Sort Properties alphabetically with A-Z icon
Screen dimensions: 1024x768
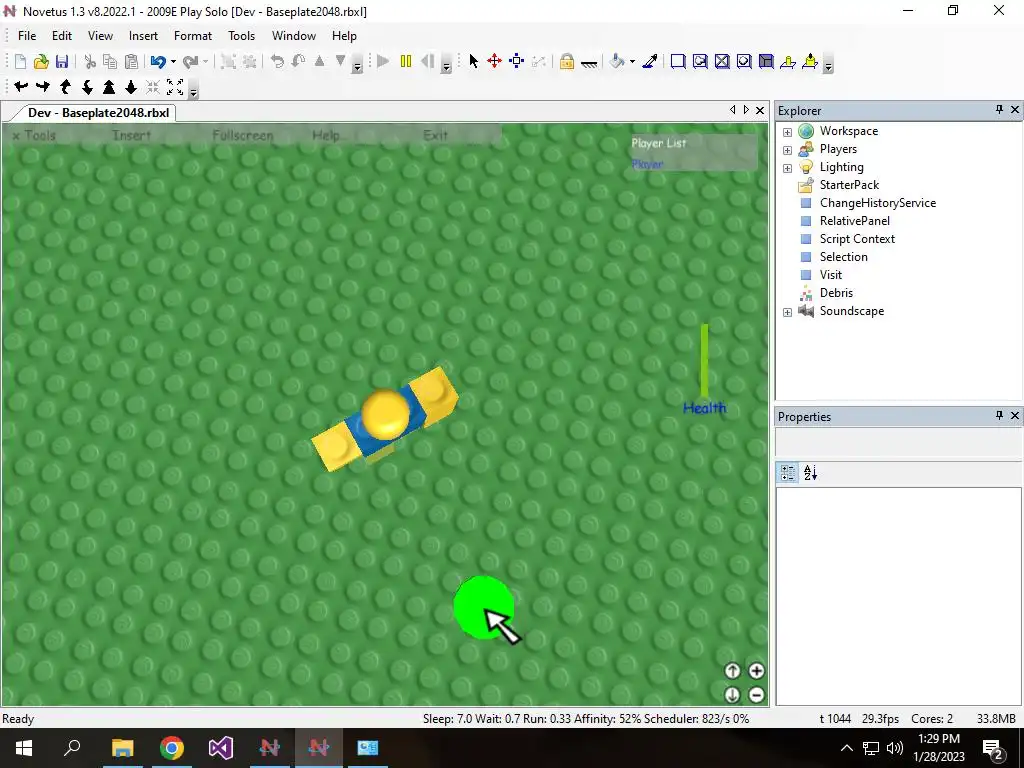tap(810, 473)
